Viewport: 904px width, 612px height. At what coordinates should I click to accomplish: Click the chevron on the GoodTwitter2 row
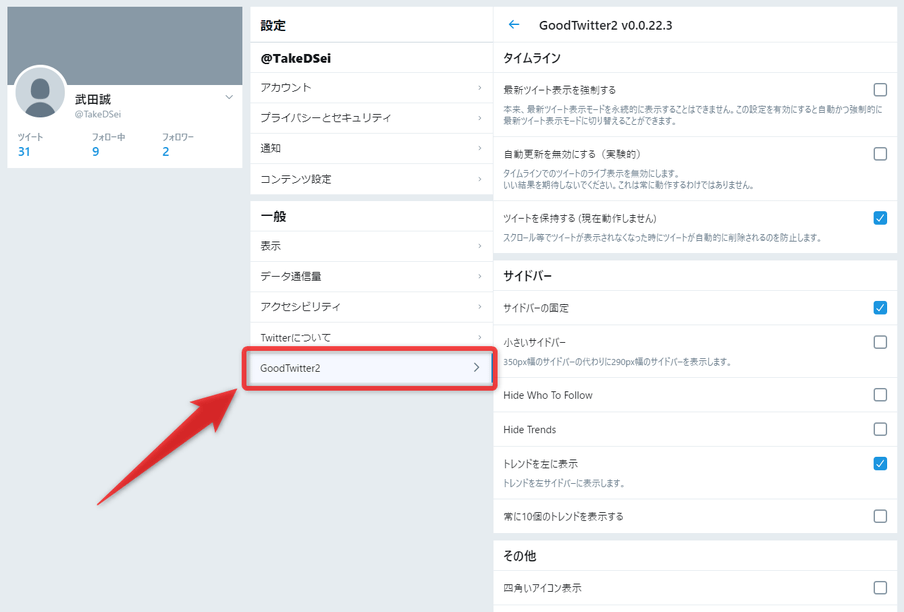pyautogui.click(x=476, y=368)
